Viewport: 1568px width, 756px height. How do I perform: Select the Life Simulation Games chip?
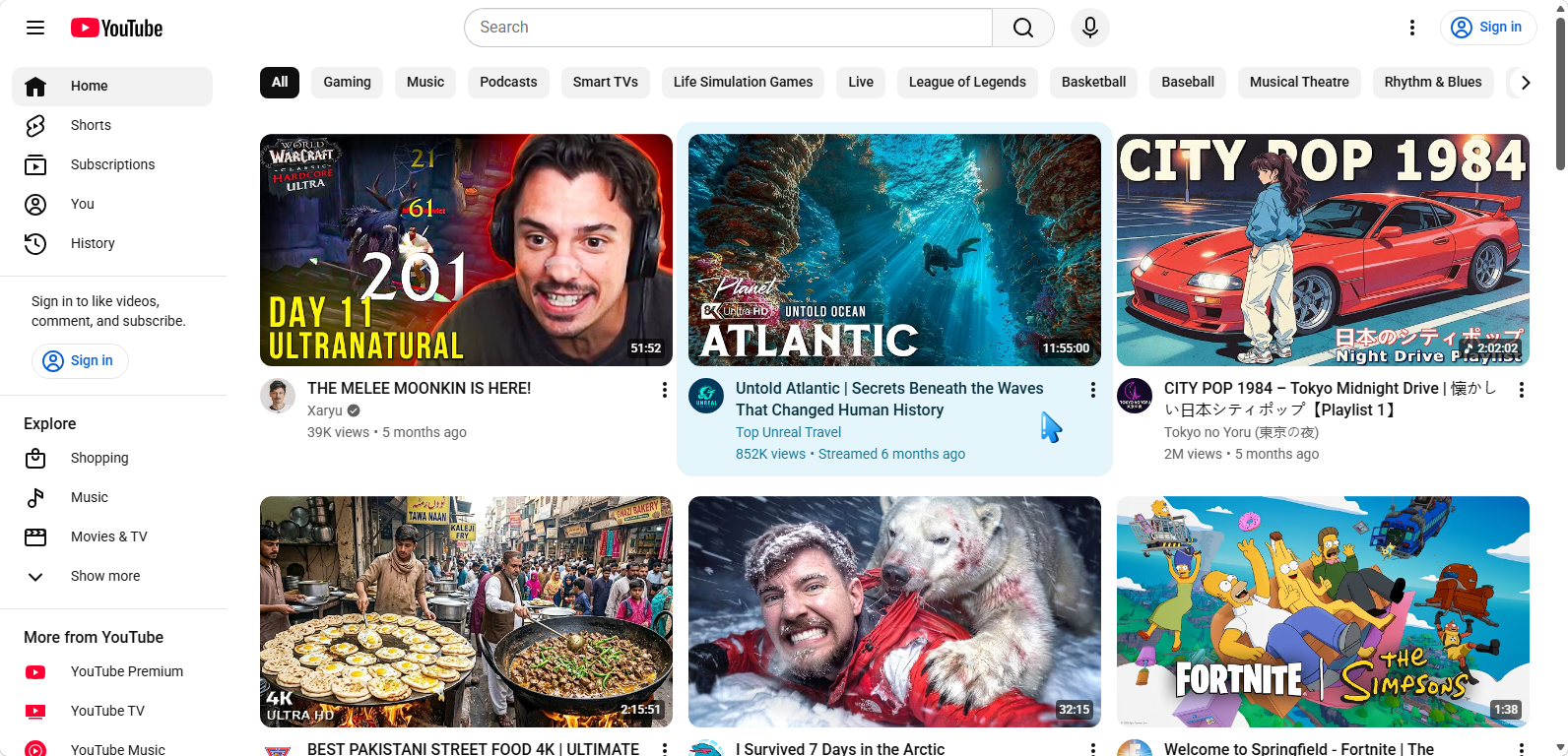click(x=744, y=82)
